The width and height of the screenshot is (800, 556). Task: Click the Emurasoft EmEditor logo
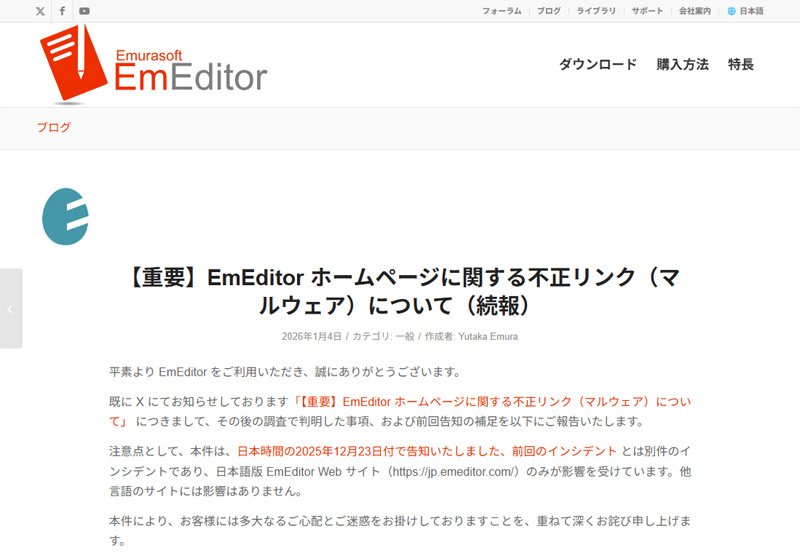pos(154,64)
